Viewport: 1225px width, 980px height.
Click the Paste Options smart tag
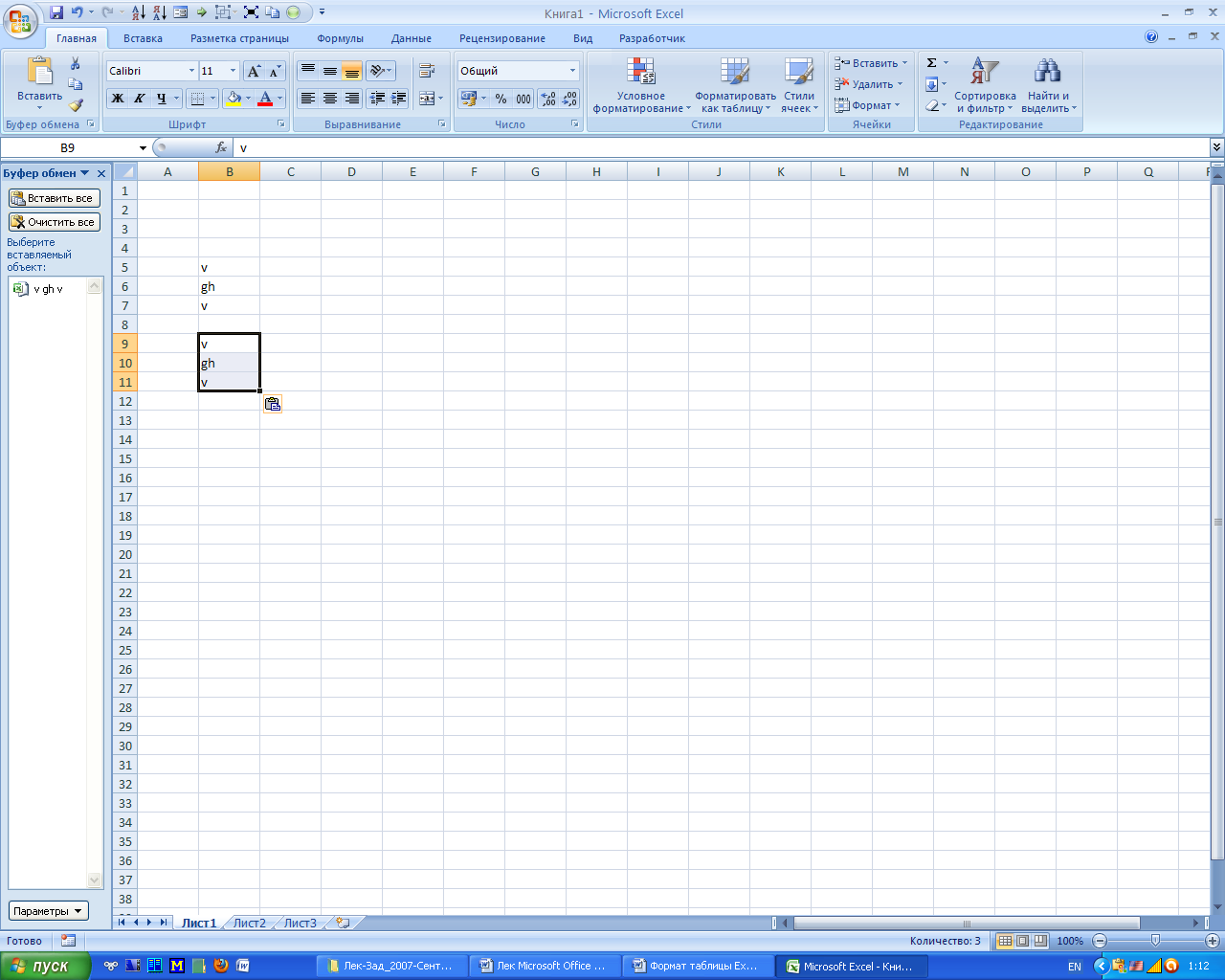[x=272, y=404]
